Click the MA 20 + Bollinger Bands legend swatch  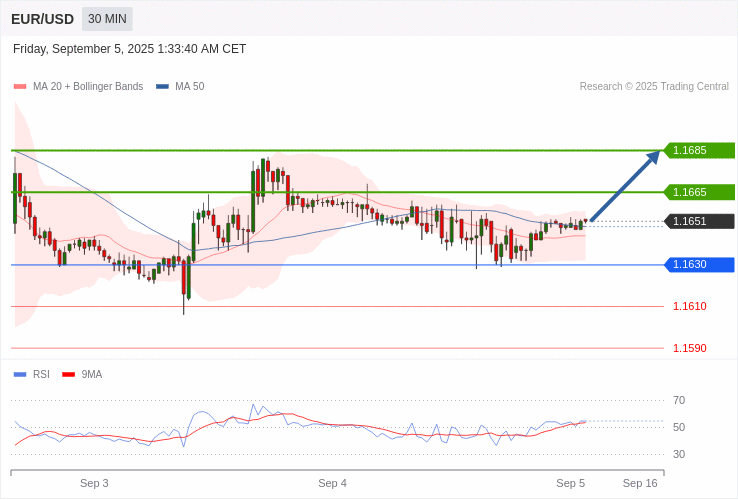(20, 87)
